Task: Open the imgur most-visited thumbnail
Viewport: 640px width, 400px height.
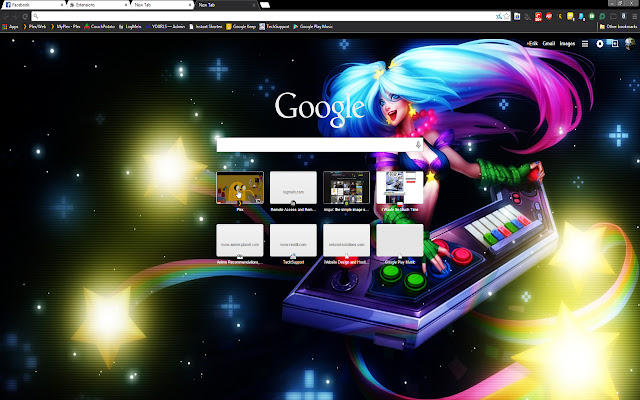Action: click(x=347, y=188)
